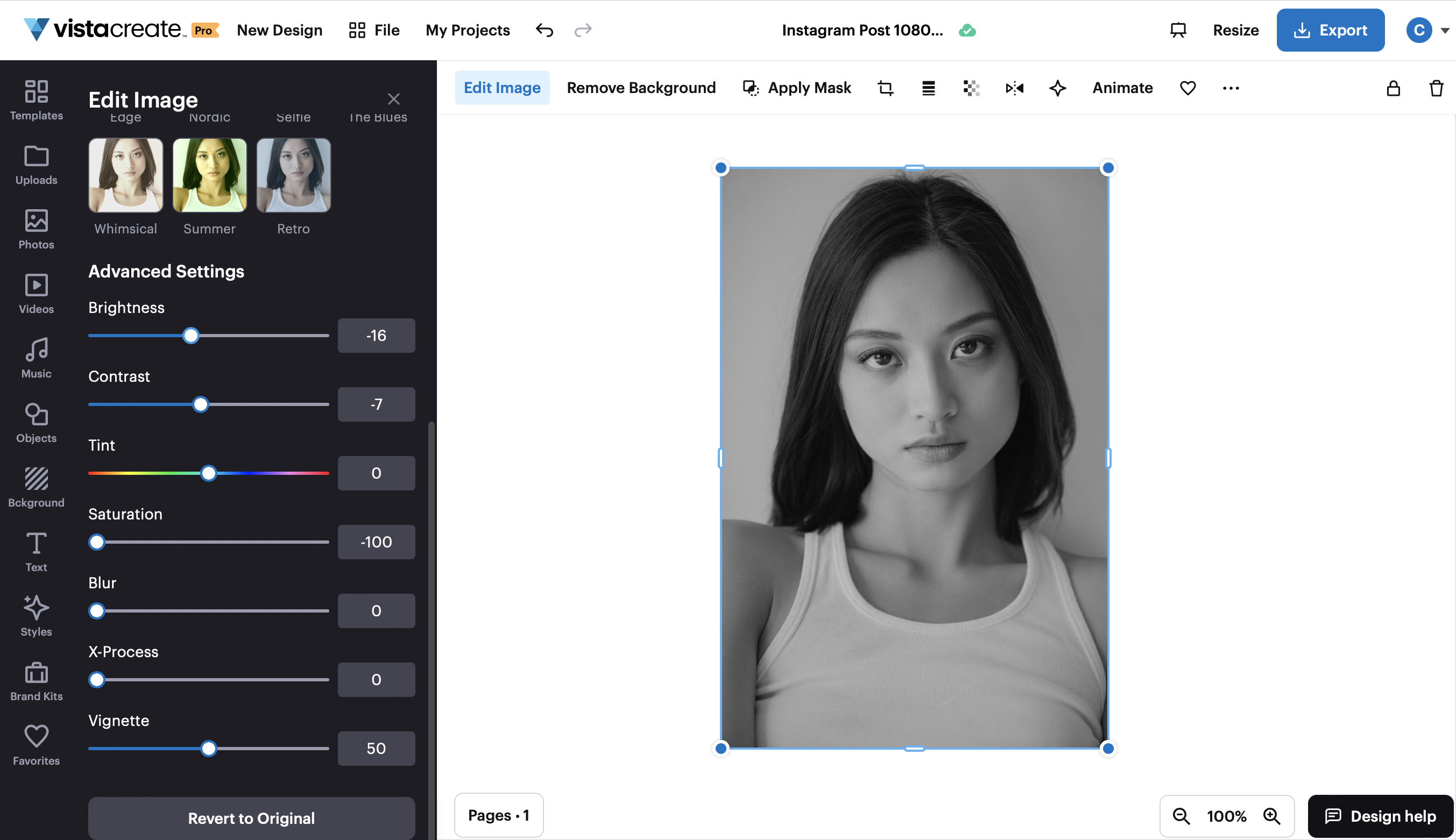The image size is (1456, 840).
Task: Lock the selected image
Action: [x=1393, y=88]
